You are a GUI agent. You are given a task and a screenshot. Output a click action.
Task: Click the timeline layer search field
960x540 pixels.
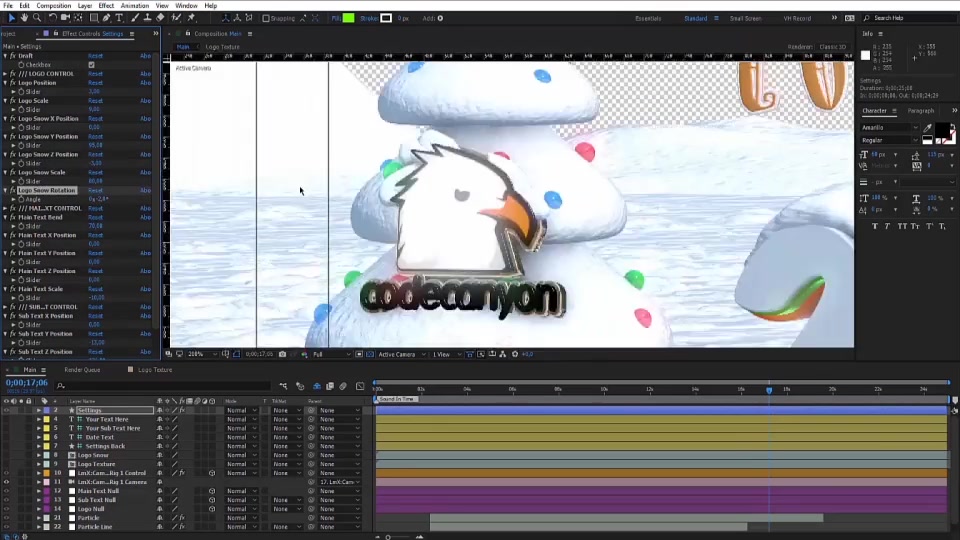(162, 386)
